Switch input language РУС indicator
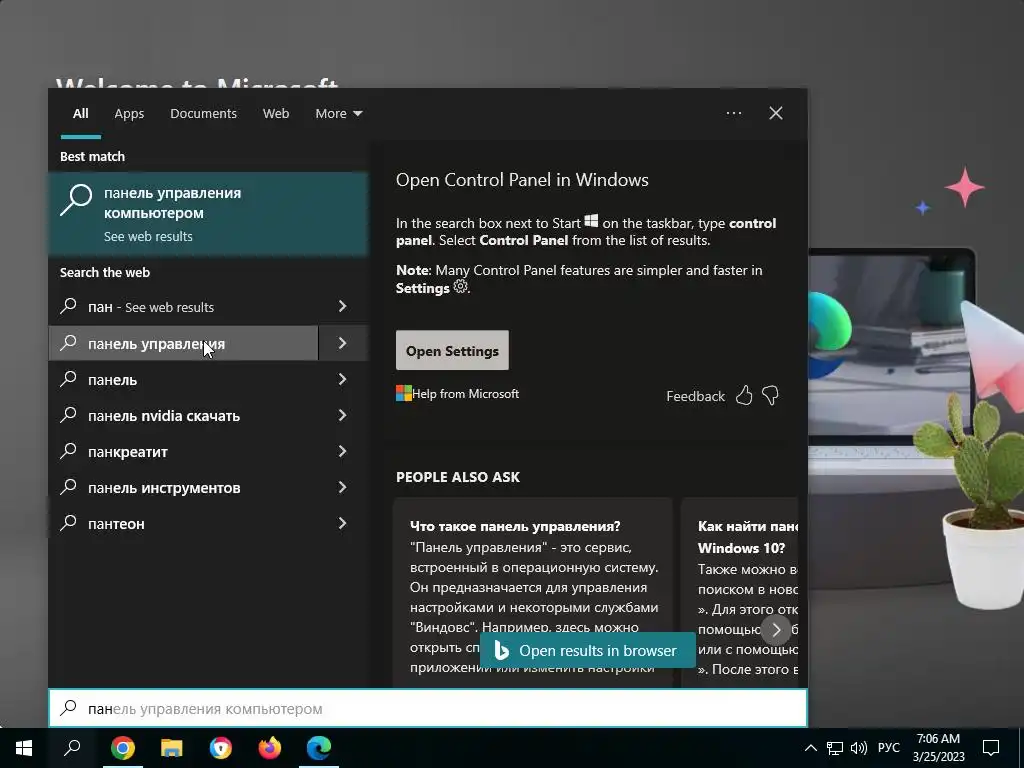The image size is (1024, 768). point(888,748)
